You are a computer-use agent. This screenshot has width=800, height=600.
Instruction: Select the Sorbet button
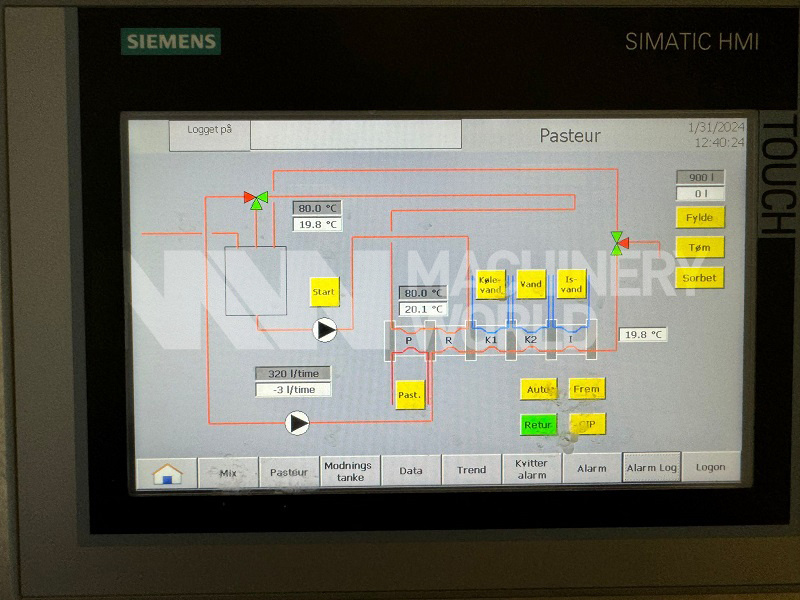pyautogui.click(x=699, y=278)
